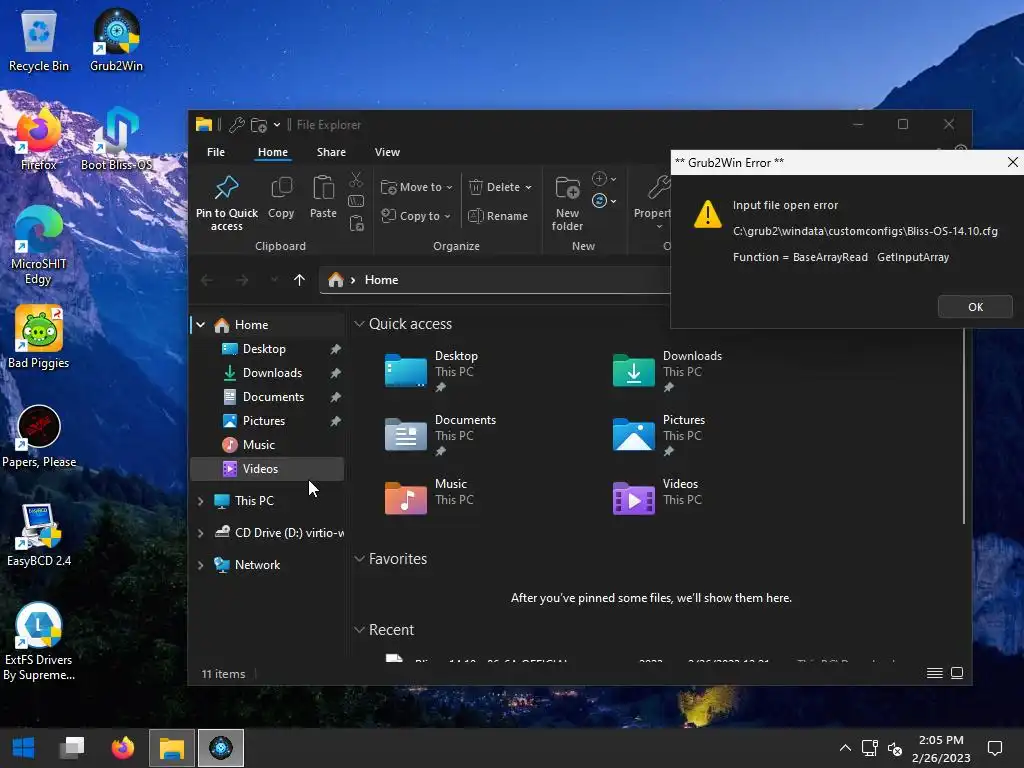Open the notification center icon
The width and height of the screenshot is (1024, 768).
click(x=995, y=748)
